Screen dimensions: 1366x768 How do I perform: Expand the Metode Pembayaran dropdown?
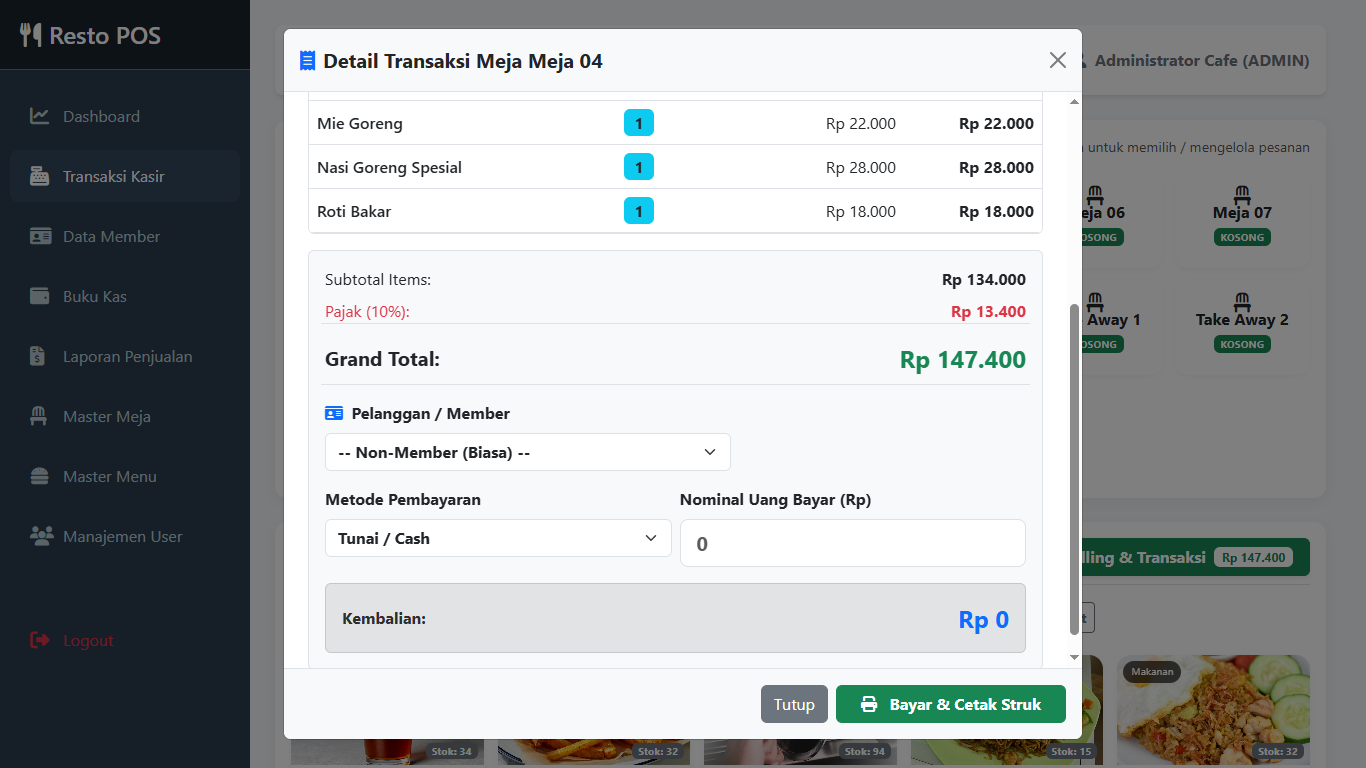[498, 538]
